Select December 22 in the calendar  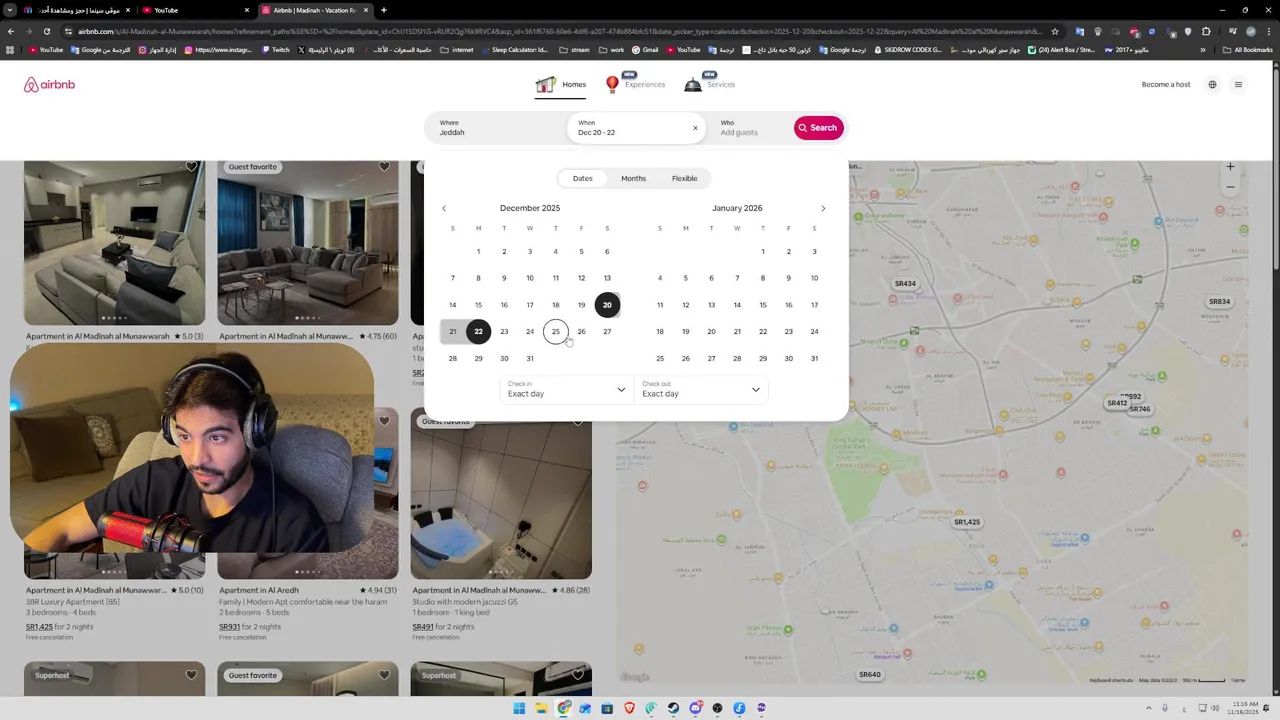point(478,331)
